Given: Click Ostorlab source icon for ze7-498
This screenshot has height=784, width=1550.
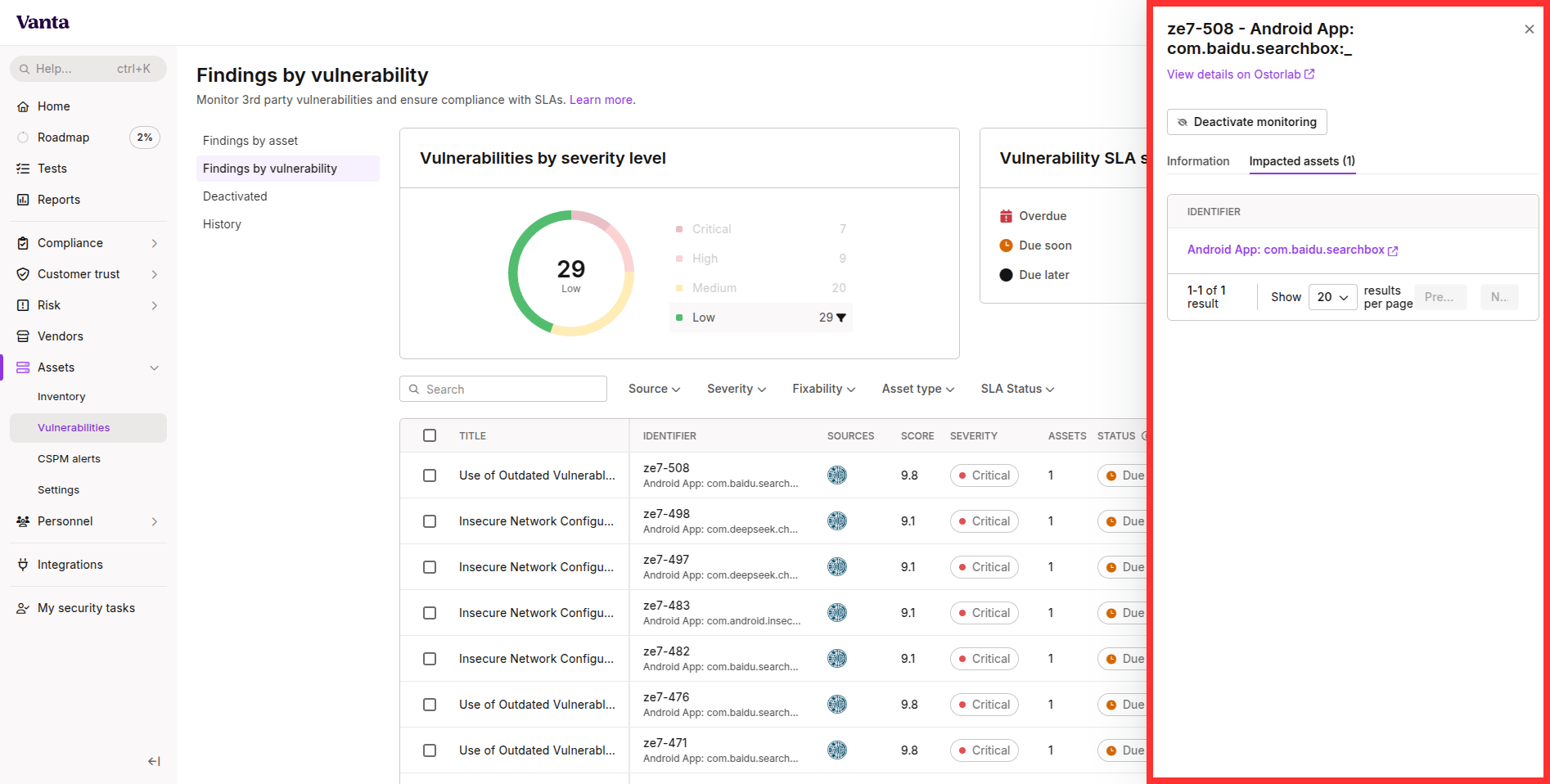Looking at the screenshot, I should (837, 521).
